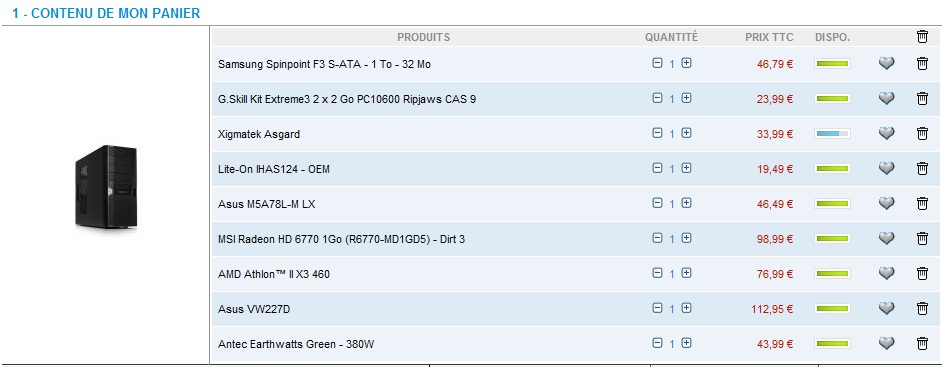Increase quantity of MSI Radeon HD 6770
The width and height of the screenshot is (947, 367).
click(686, 238)
